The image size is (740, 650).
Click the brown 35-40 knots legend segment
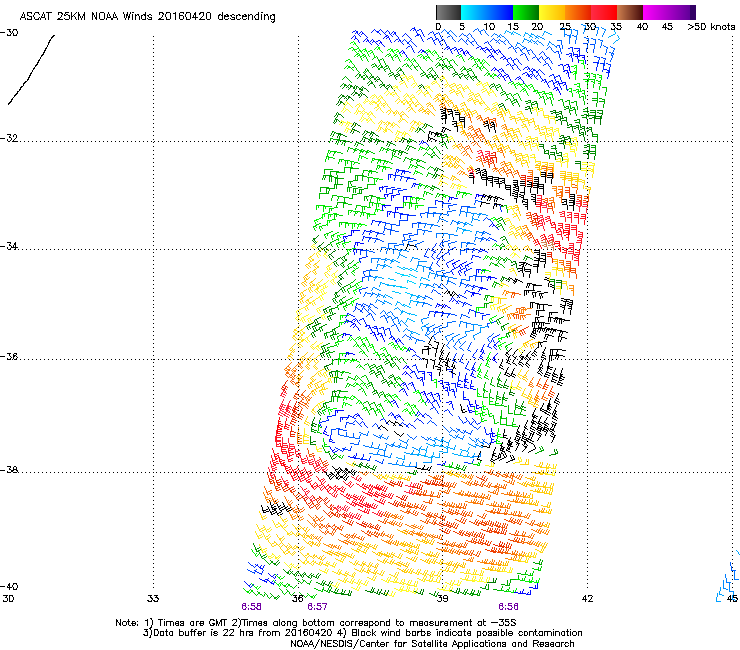[630, 12]
